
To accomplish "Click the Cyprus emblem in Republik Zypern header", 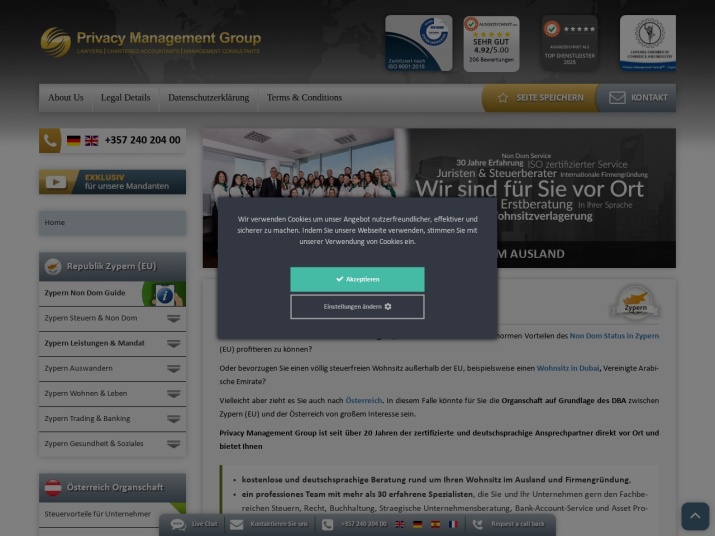I will tap(53, 266).
